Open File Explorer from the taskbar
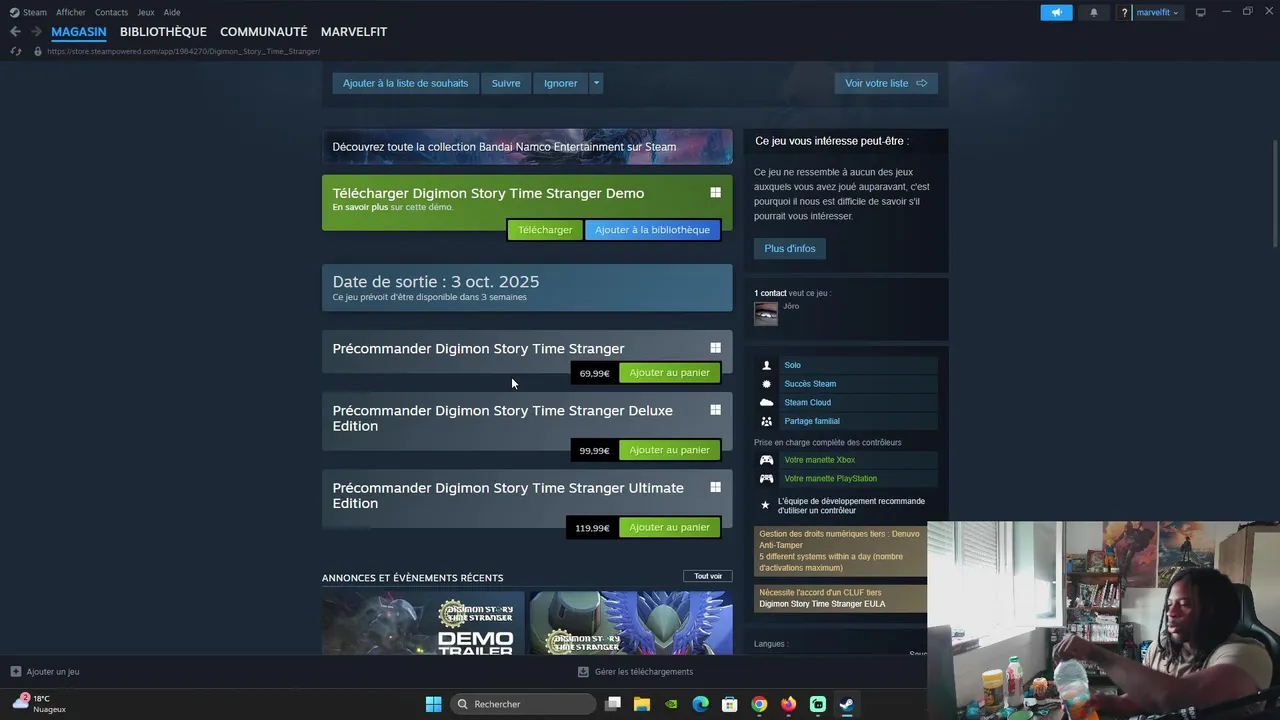The width and height of the screenshot is (1280, 720). coord(642,704)
